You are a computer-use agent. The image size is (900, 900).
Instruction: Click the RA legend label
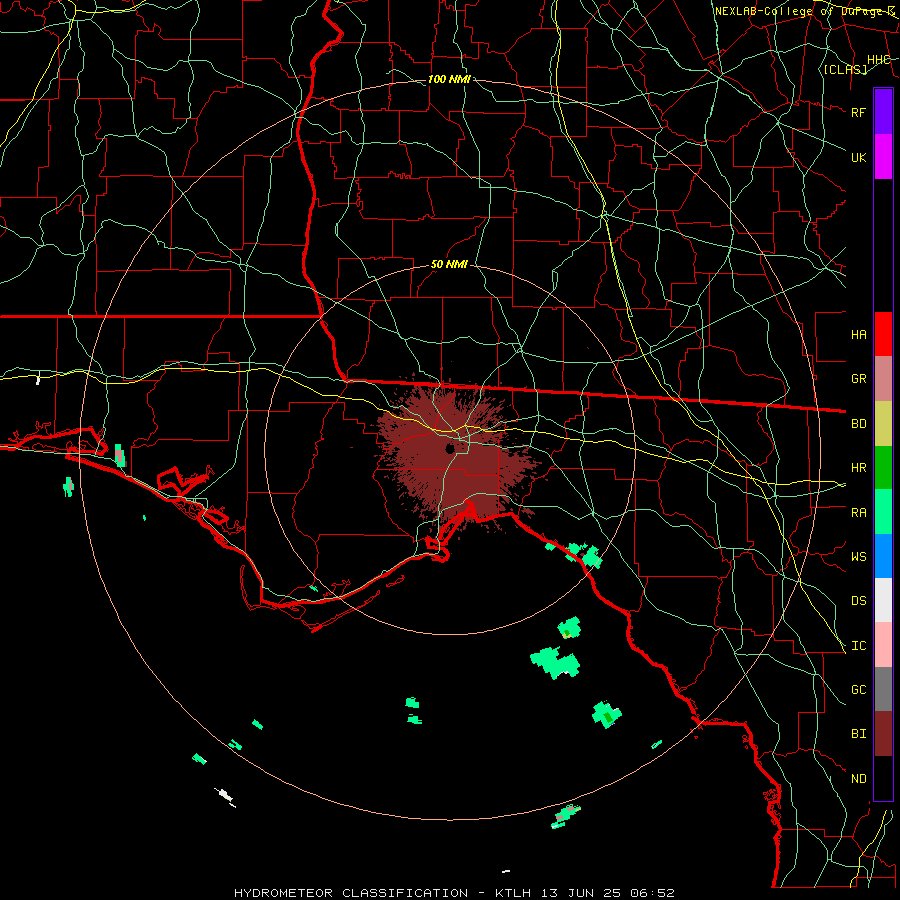point(858,512)
